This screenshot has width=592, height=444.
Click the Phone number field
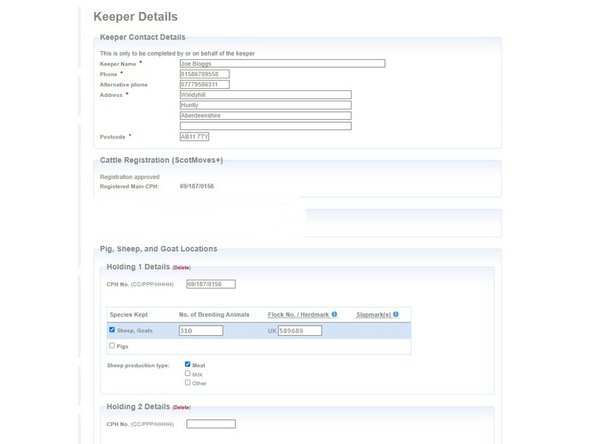205,74
